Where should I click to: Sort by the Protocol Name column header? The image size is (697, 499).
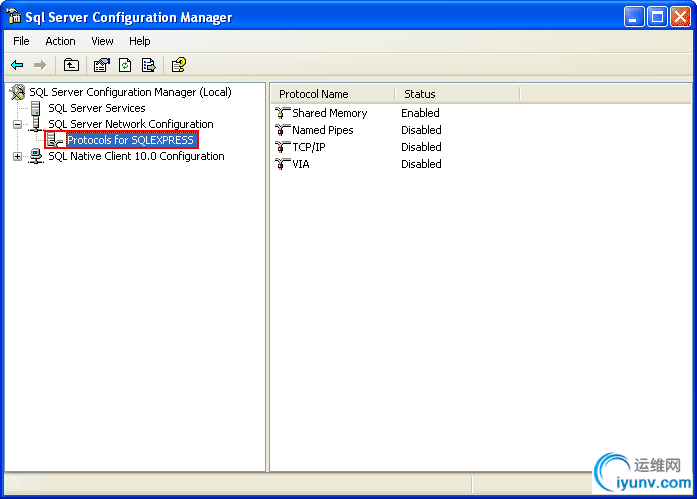click(x=332, y=94)
